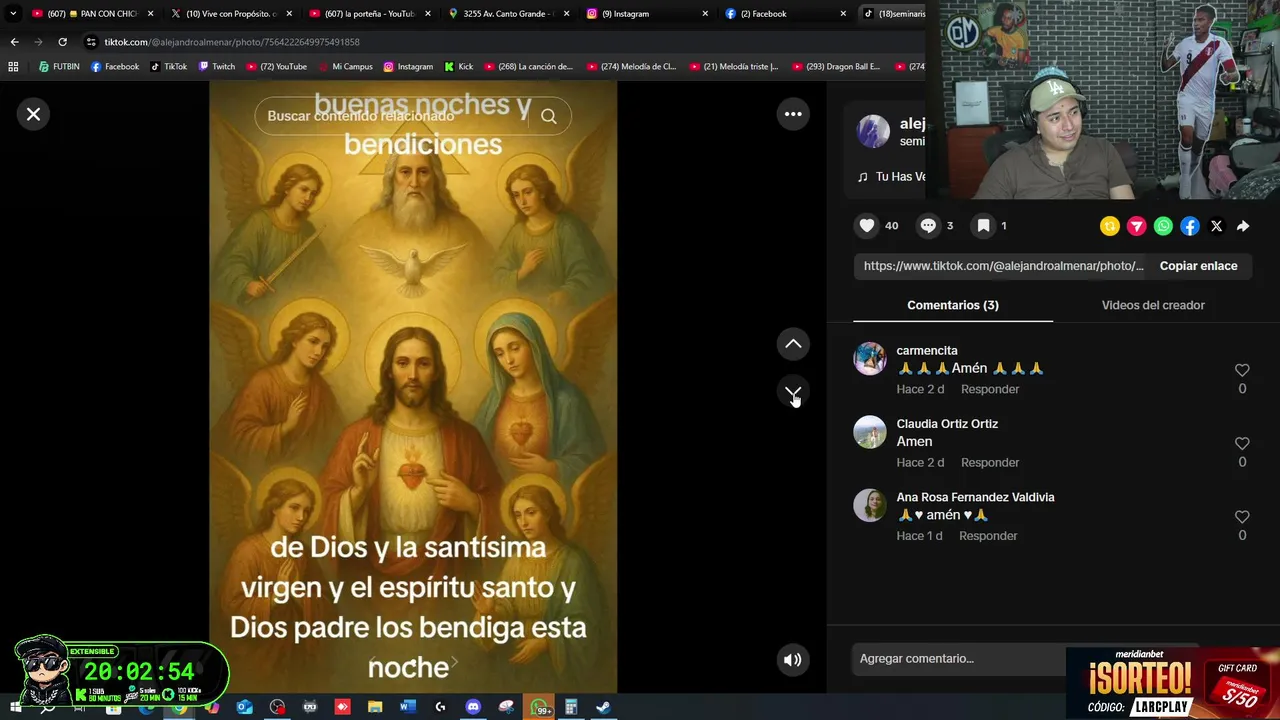This screenshot has width=1280, height=720.
Task: Switch to the PAN CON CHICH YouTube tab
Action: click(x=91, y=14)
